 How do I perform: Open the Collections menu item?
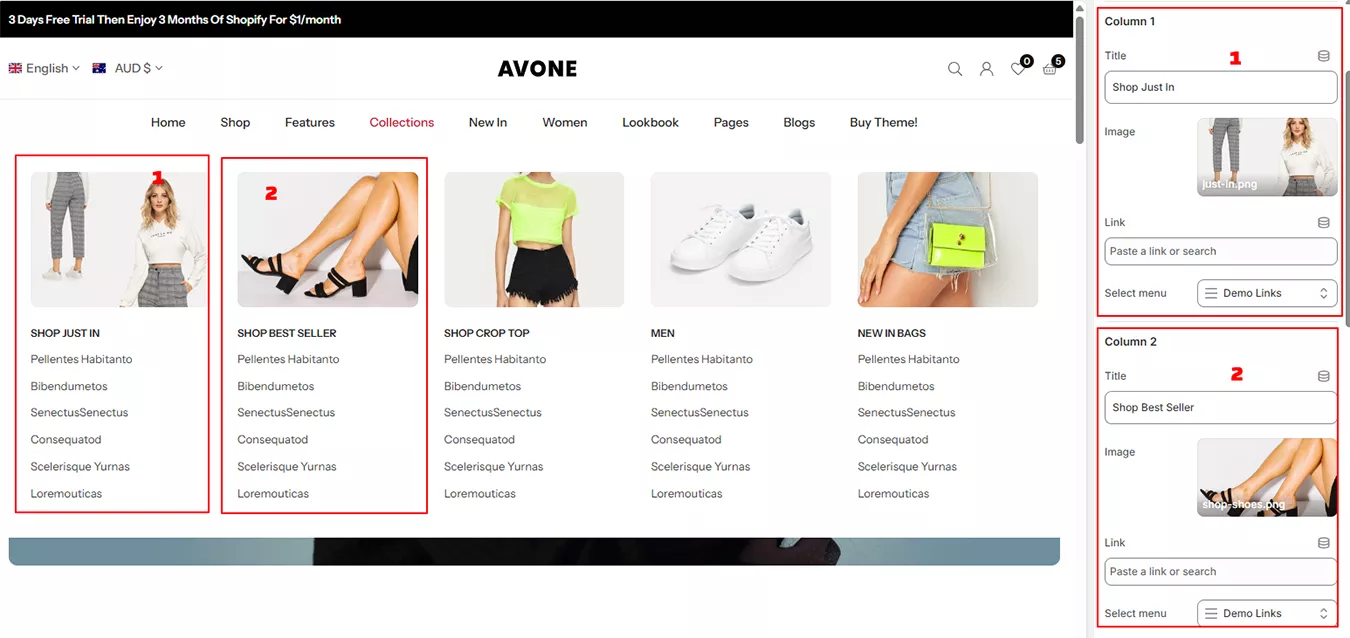(401, 122)
